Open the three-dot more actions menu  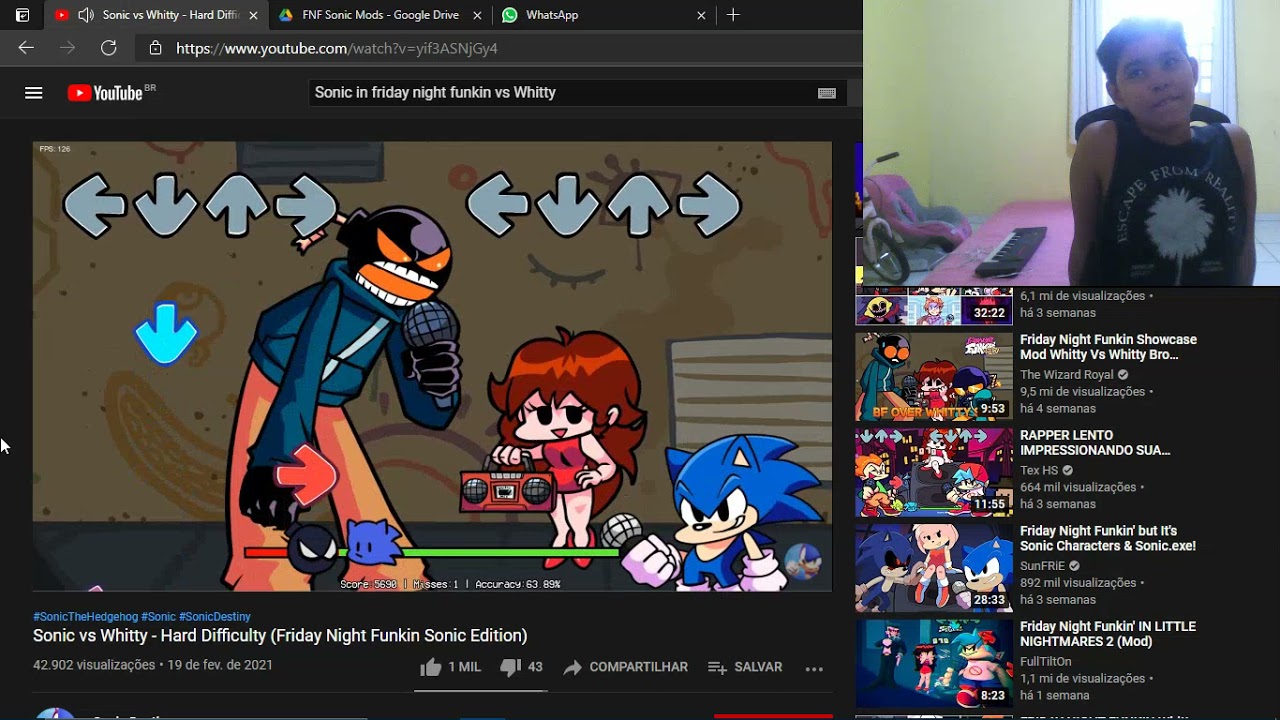click(x=814, y=668)
